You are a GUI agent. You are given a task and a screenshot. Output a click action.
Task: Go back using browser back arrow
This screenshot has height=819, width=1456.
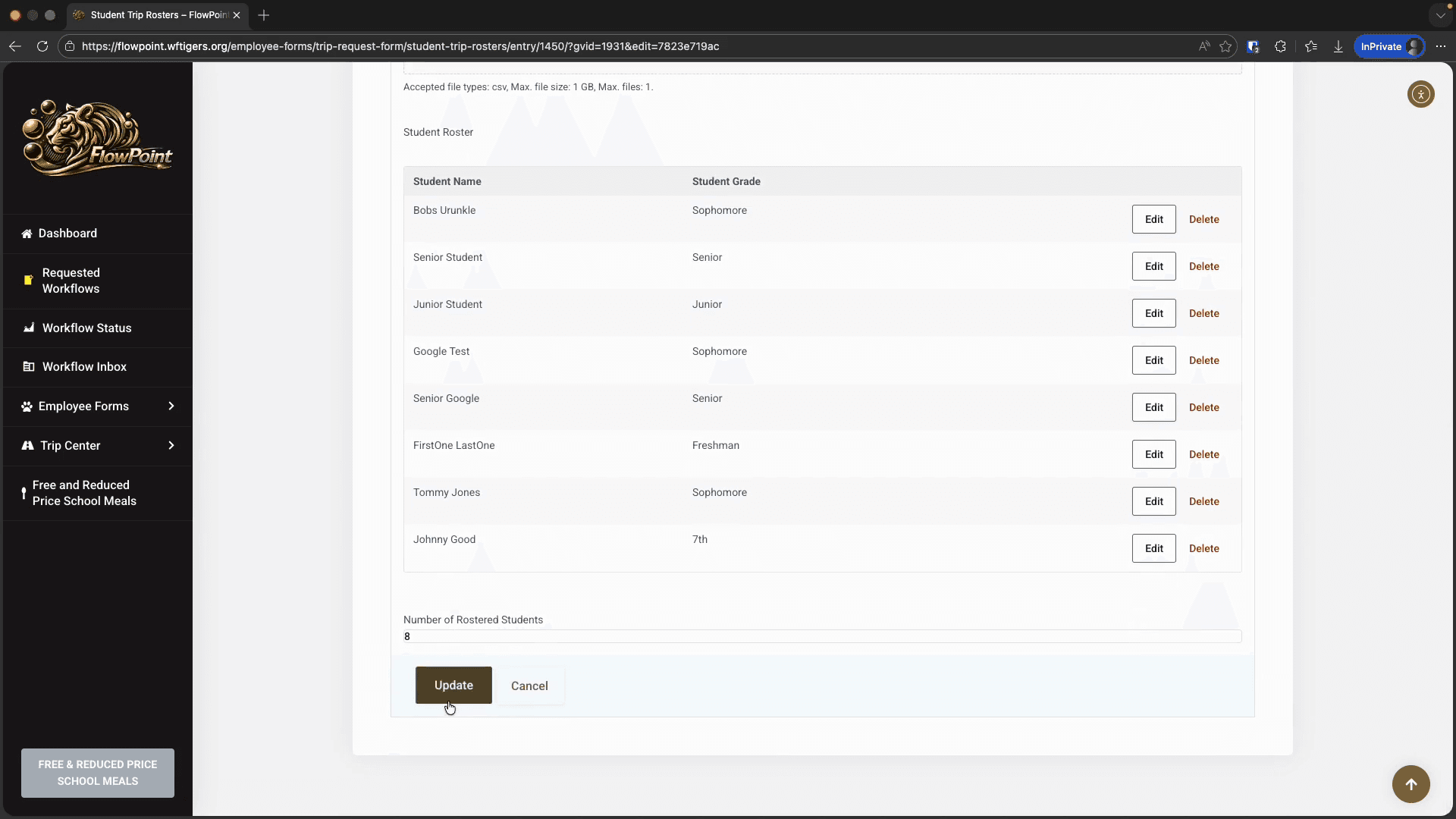tap(15, 46)
